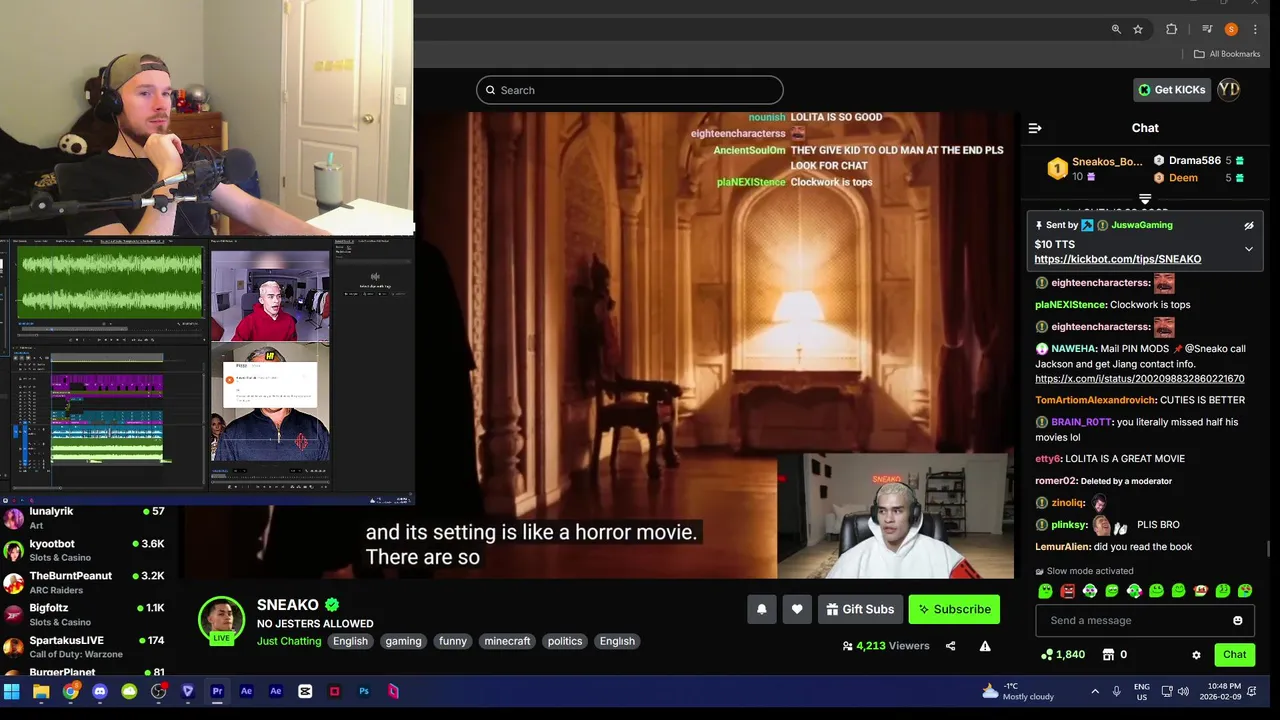Toggle the notification bell for SNEAKO
Viewport: 1280px width, 720px height.
(762, 609)
